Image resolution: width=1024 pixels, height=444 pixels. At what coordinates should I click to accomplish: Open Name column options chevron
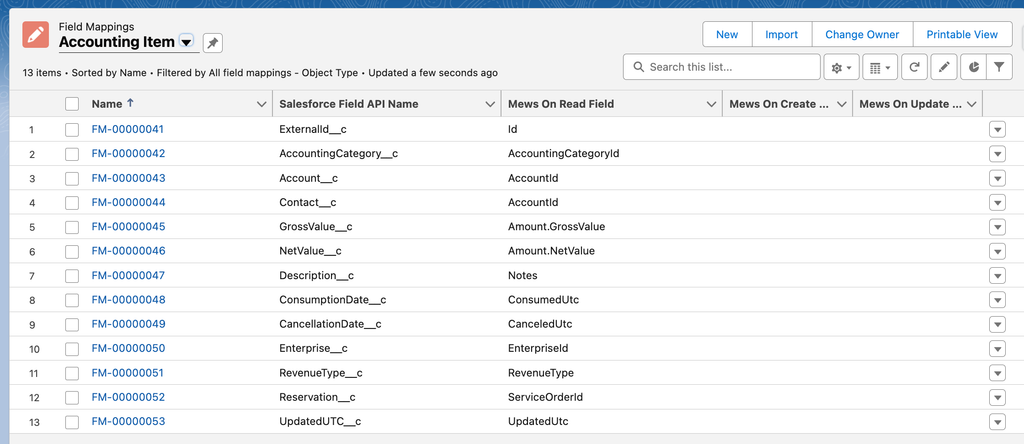[x=261, y=104]
